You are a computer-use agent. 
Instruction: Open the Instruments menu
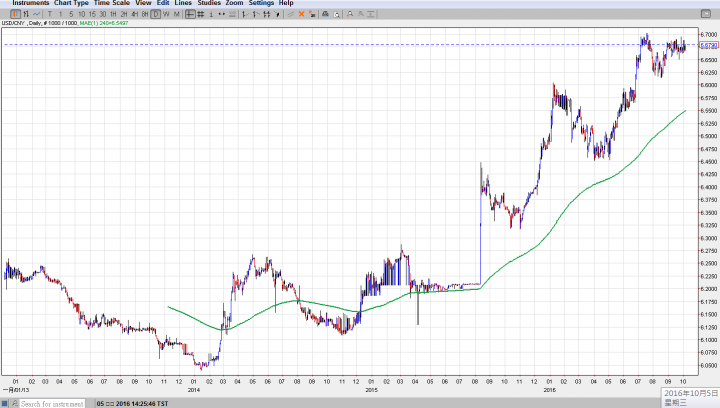(30, 4)
